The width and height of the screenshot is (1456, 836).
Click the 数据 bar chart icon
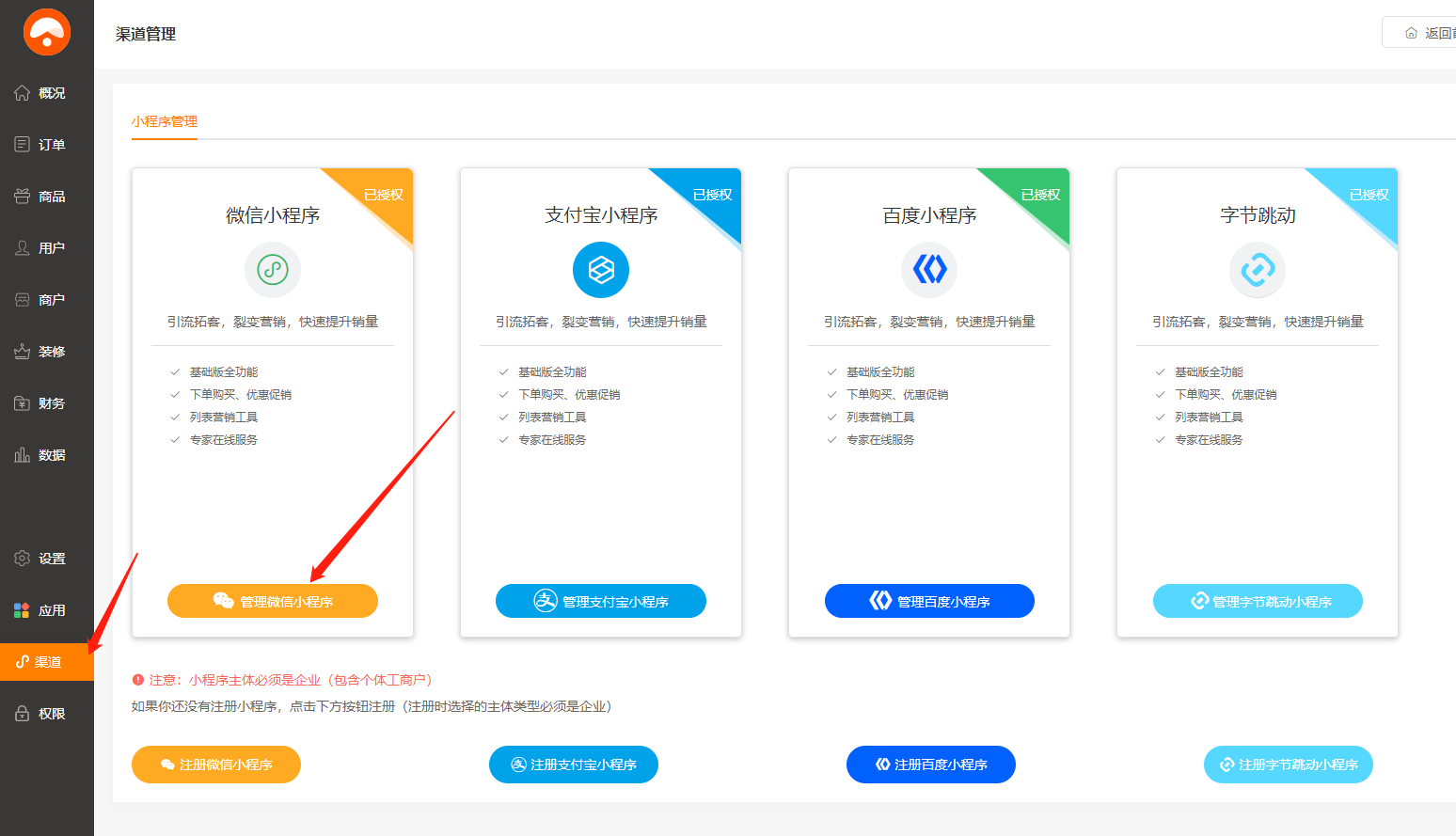[22, 455]
